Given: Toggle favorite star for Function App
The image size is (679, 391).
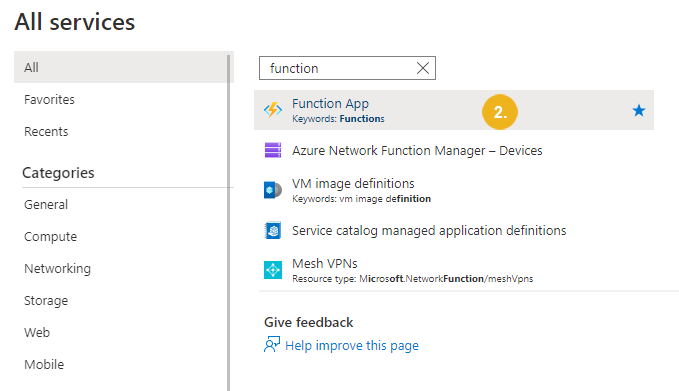Looking at the screenshot, I should 639,110.
